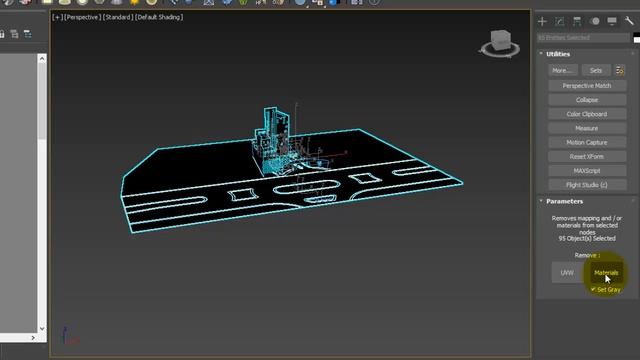Screen dimensions: 640x360
Task: Open the Motion Capture utility
Action: point(587,142)
